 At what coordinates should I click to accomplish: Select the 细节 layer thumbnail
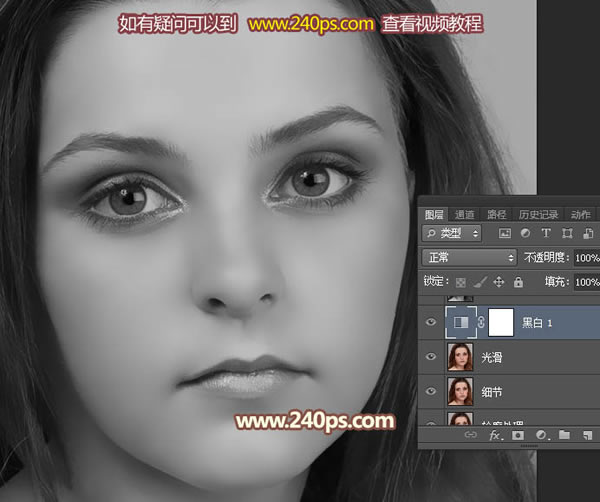(460, 391)
